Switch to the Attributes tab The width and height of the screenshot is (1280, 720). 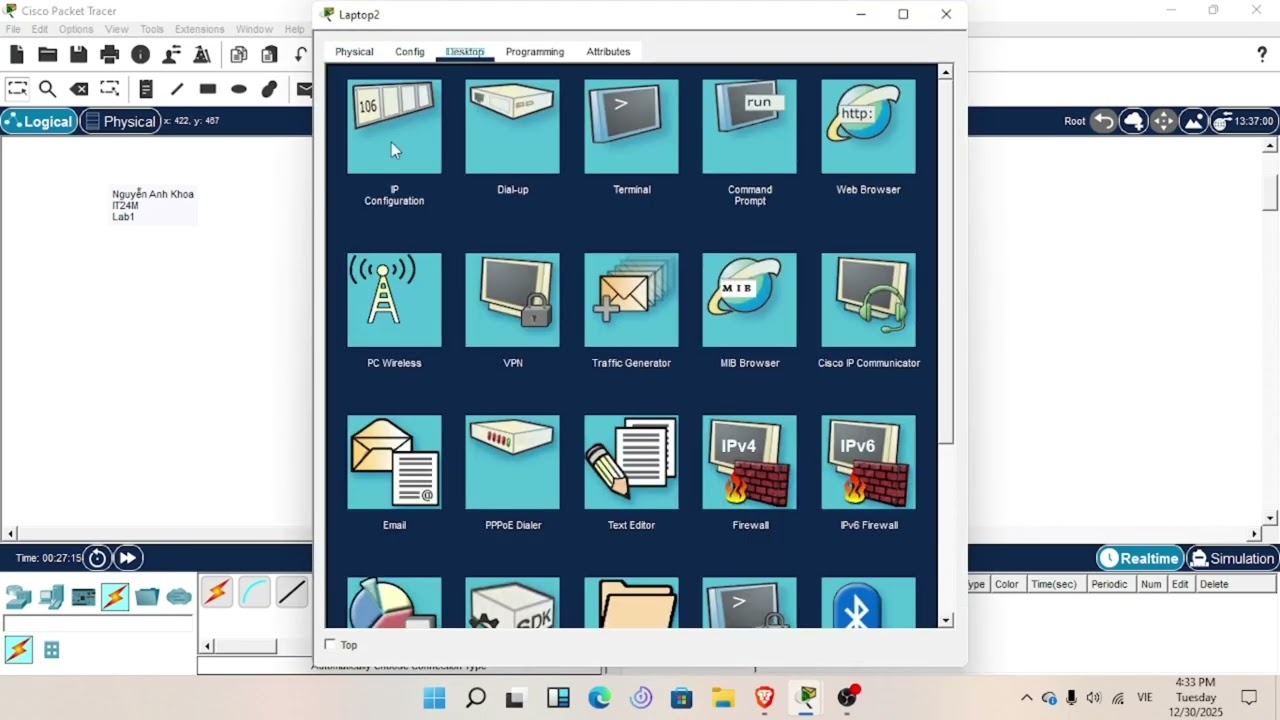tap(608, 52)
